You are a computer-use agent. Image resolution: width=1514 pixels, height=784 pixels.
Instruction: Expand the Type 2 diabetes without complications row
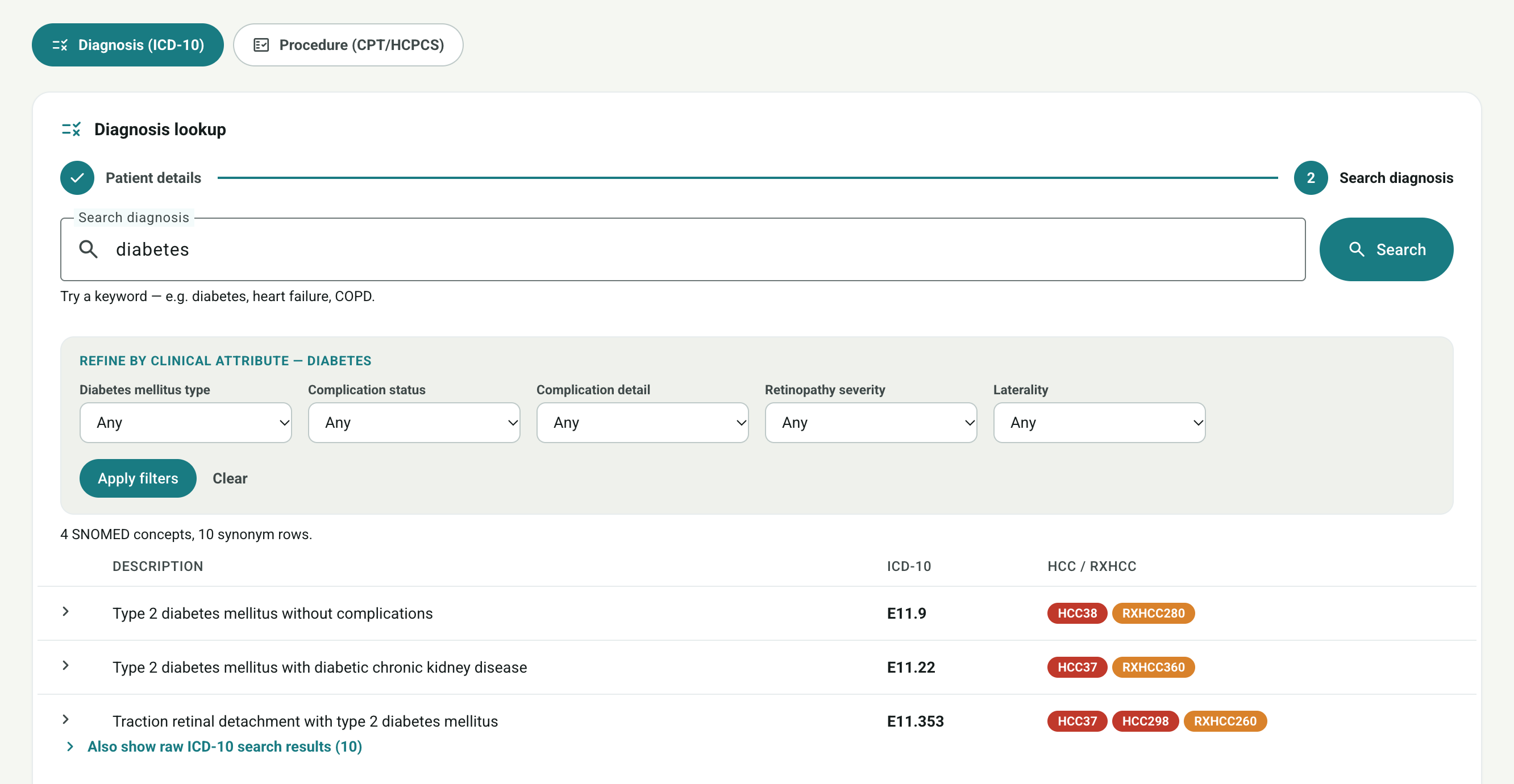pyautogui.click(x=66, y=612)
